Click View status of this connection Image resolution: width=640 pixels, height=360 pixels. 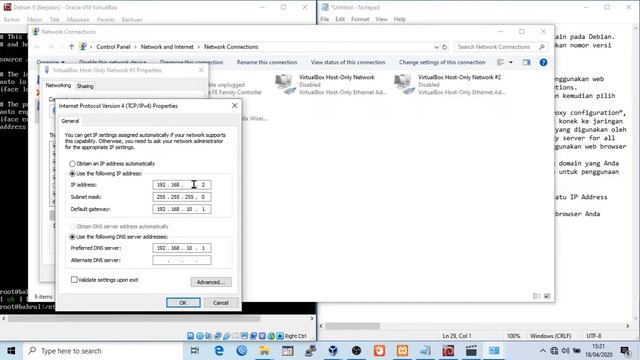point(348,62)
